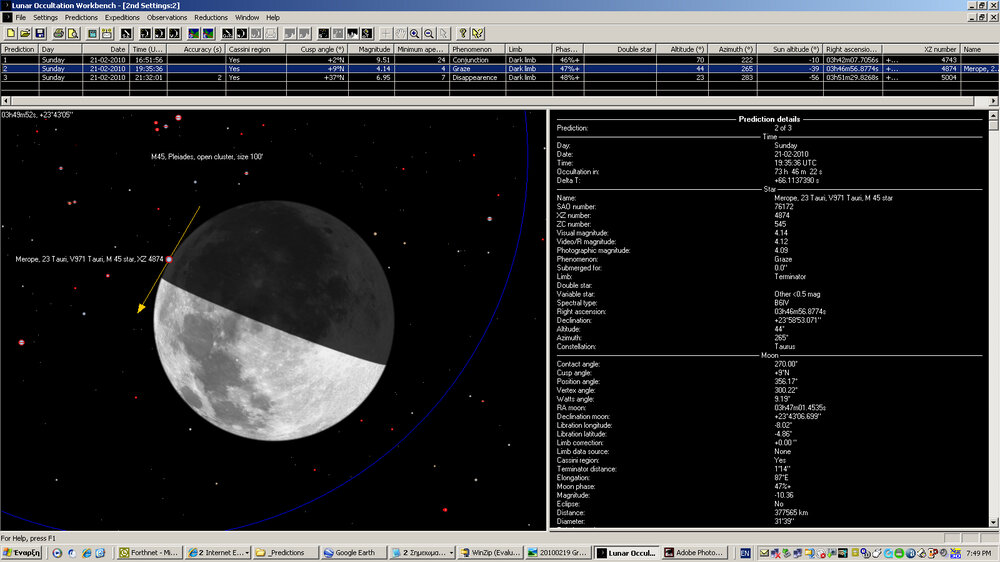Open the Windows Start button
Image resolution: width=1000 pixels, height=562 pixels.
point(22,552)
